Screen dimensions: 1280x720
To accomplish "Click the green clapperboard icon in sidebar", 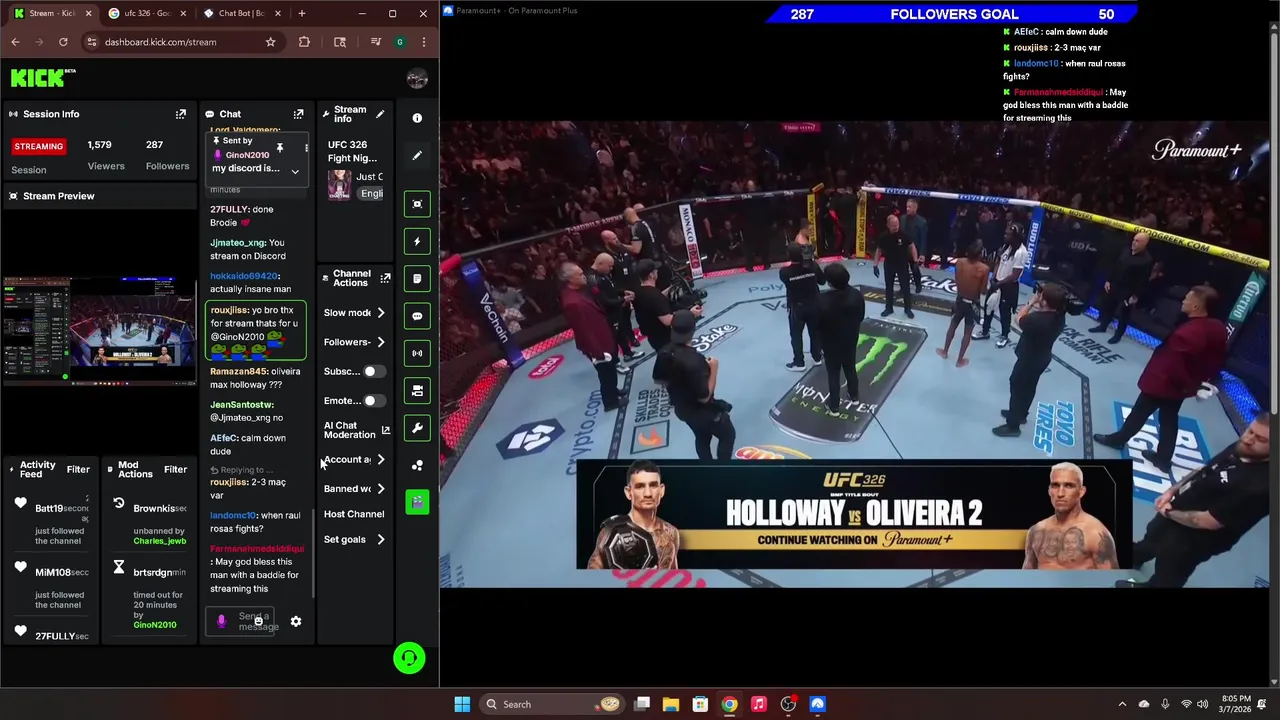I will pos(417,501).
